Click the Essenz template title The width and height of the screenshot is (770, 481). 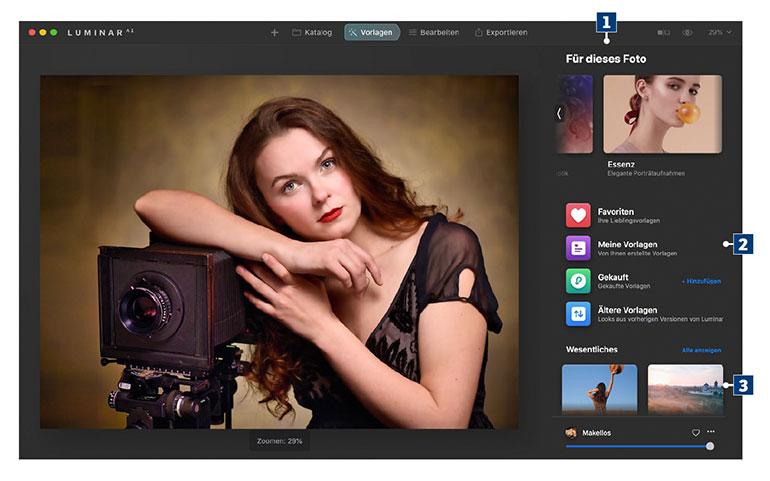(x=621, y=164)
